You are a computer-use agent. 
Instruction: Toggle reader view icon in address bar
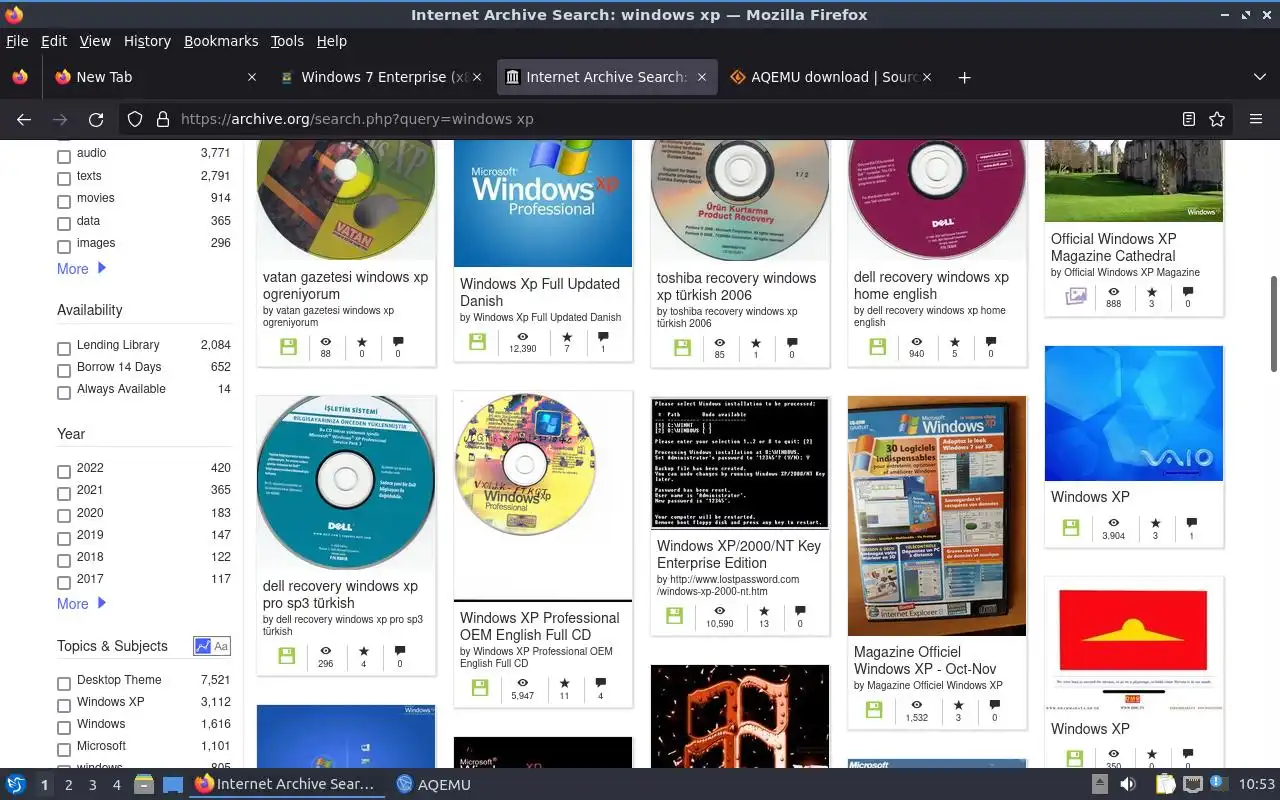[1189, 119]
